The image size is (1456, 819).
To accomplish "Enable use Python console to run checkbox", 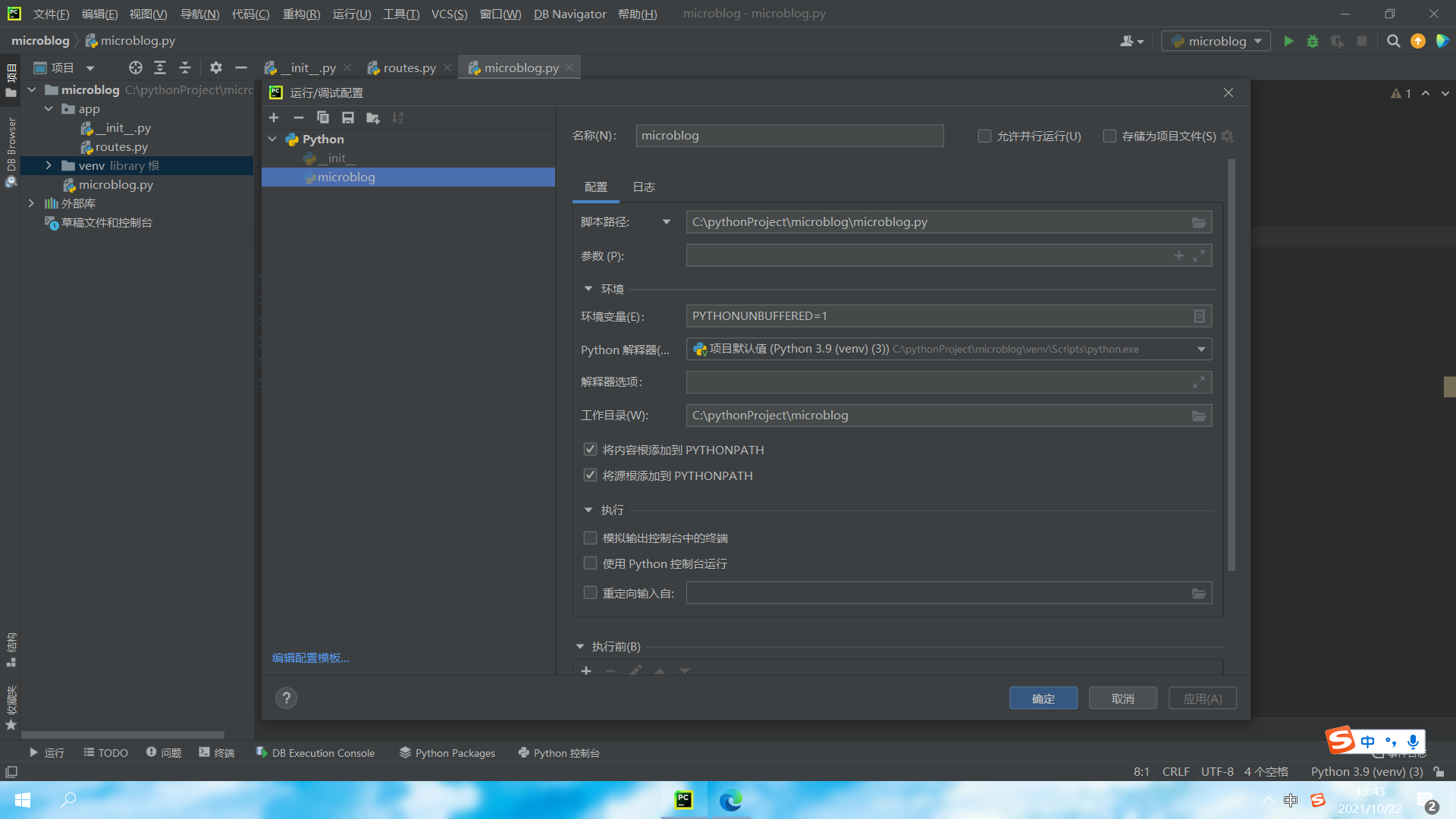I will [x=590, y=563].
